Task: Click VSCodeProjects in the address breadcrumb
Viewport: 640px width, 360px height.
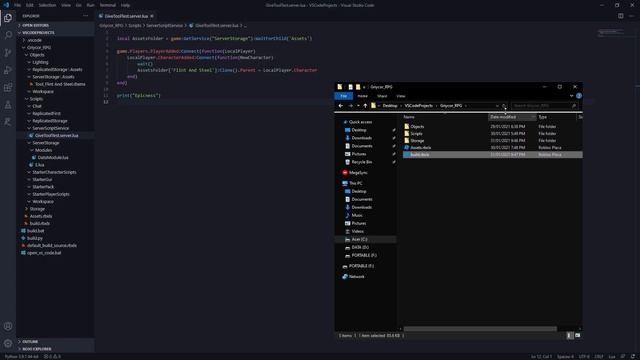Action: [419, 106]
